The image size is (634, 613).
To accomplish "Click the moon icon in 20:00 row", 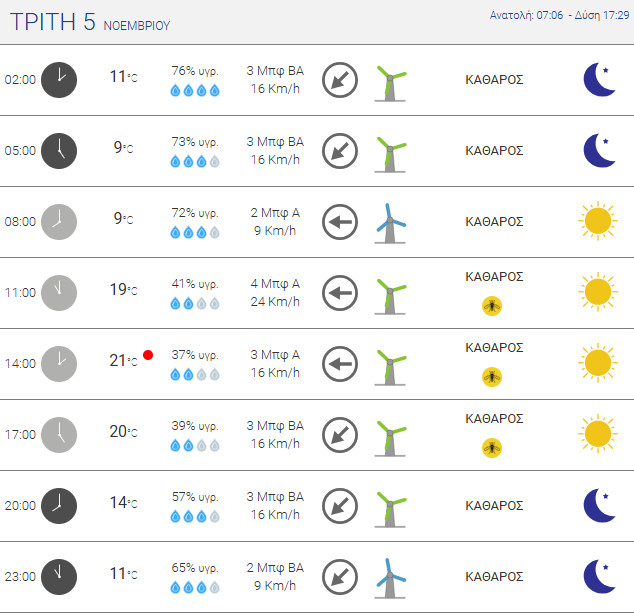I will pos(599,505).
